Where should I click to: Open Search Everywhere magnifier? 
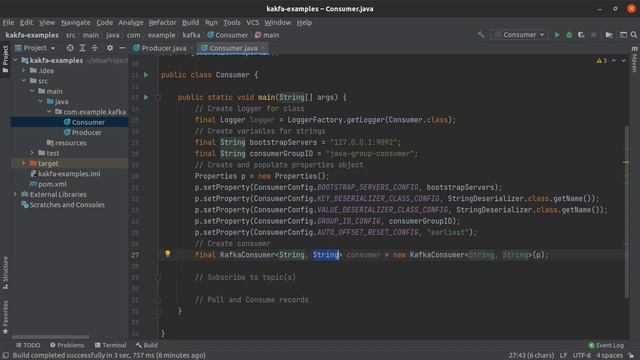[x=634, y=35]
